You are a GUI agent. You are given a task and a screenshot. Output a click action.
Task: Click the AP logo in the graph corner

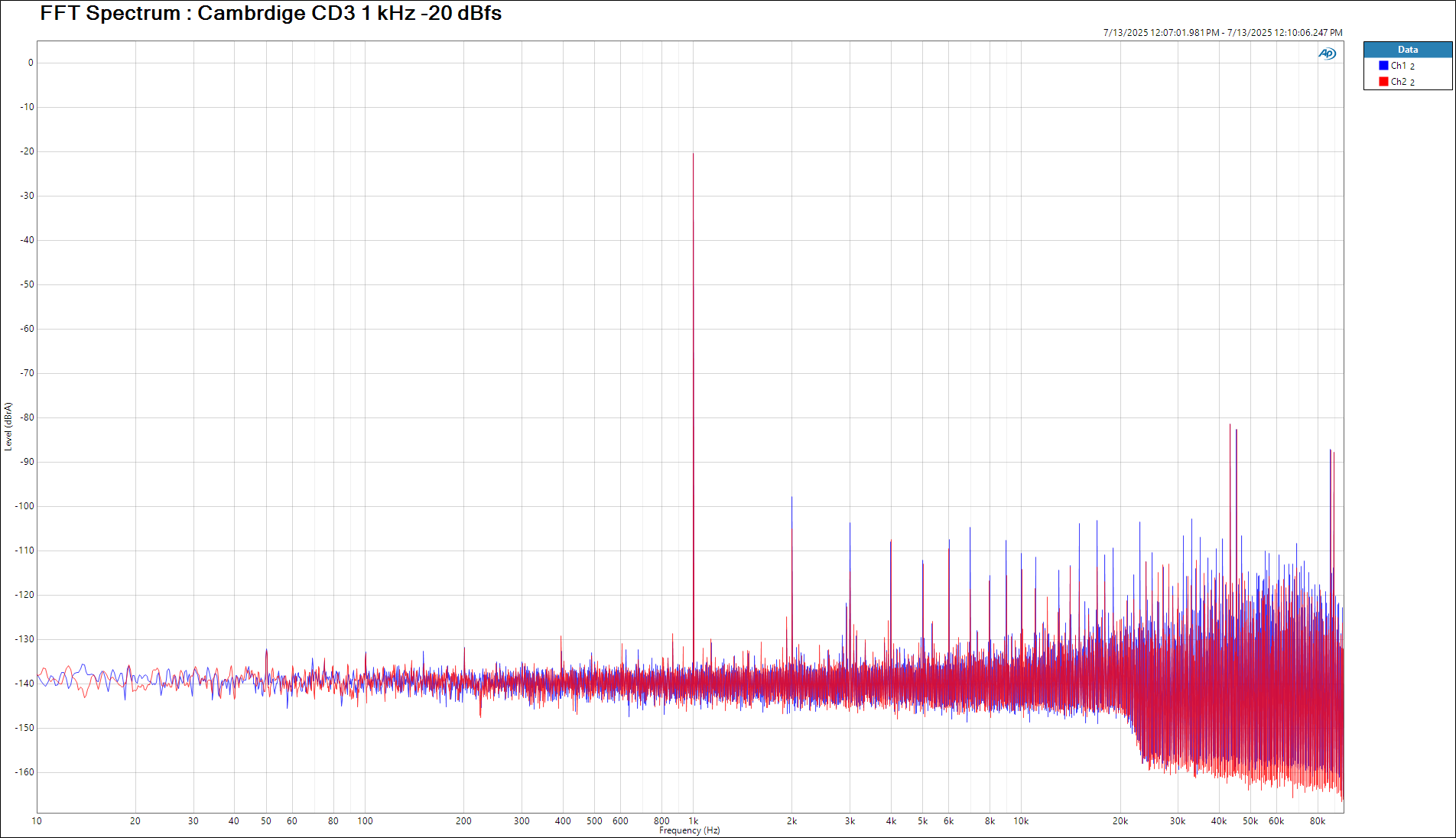1327,54
